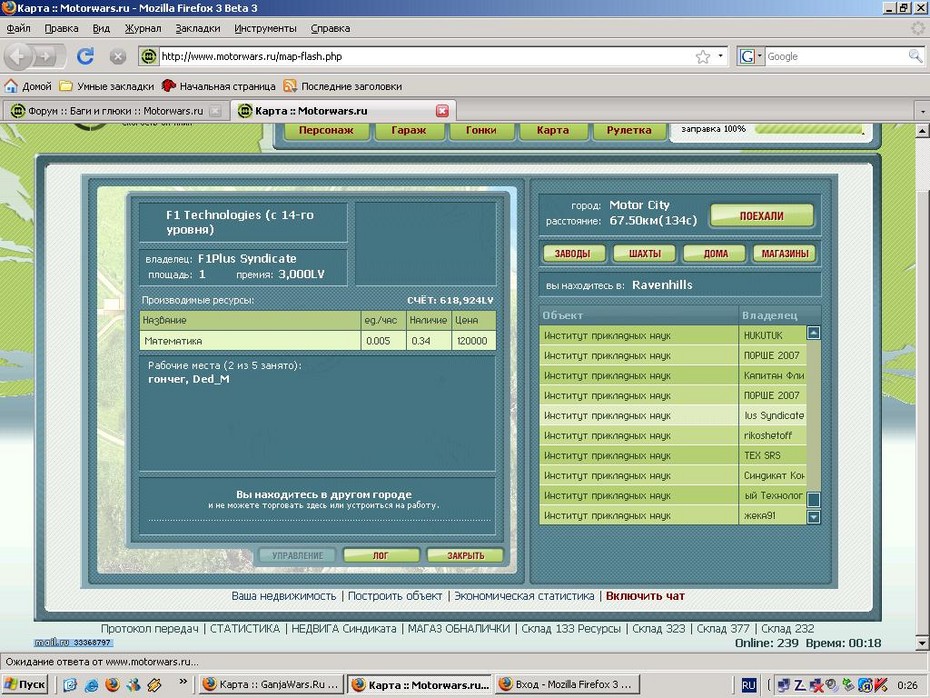
Task: Open the Вид menu
Action: point(101,28)
